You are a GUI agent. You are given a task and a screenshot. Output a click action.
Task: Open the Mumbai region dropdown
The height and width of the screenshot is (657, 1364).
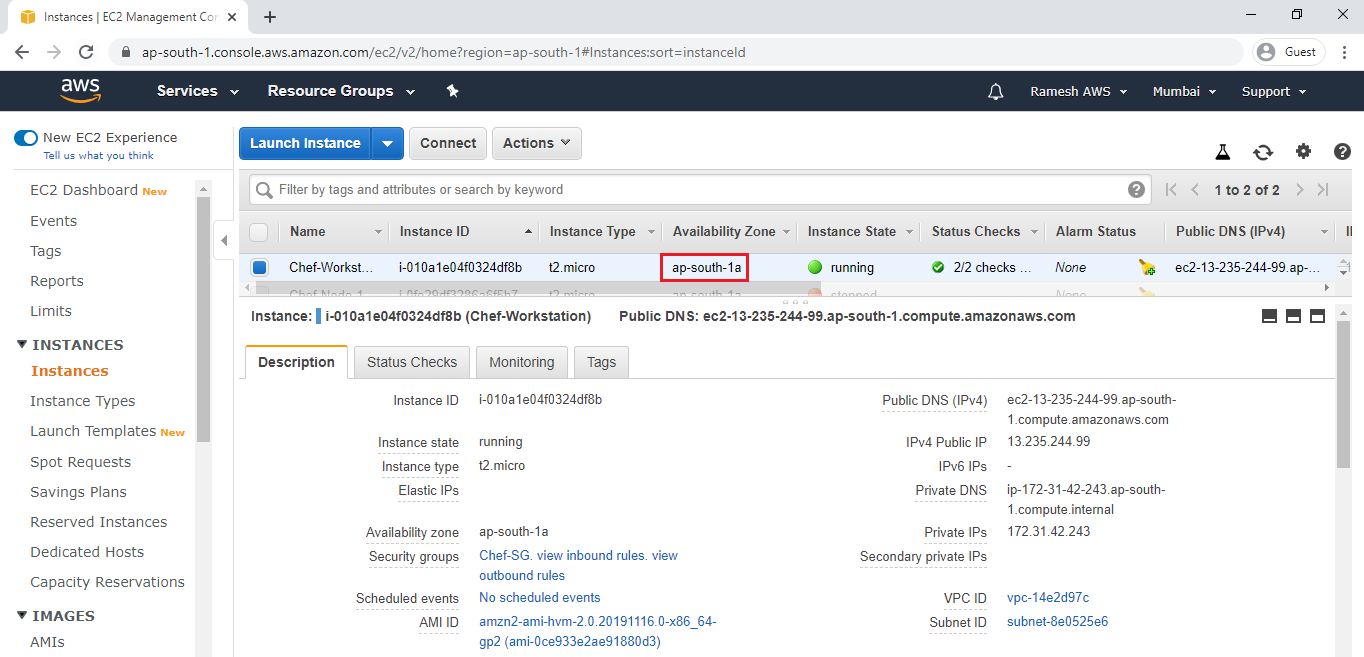click(x=1184, y=91)
